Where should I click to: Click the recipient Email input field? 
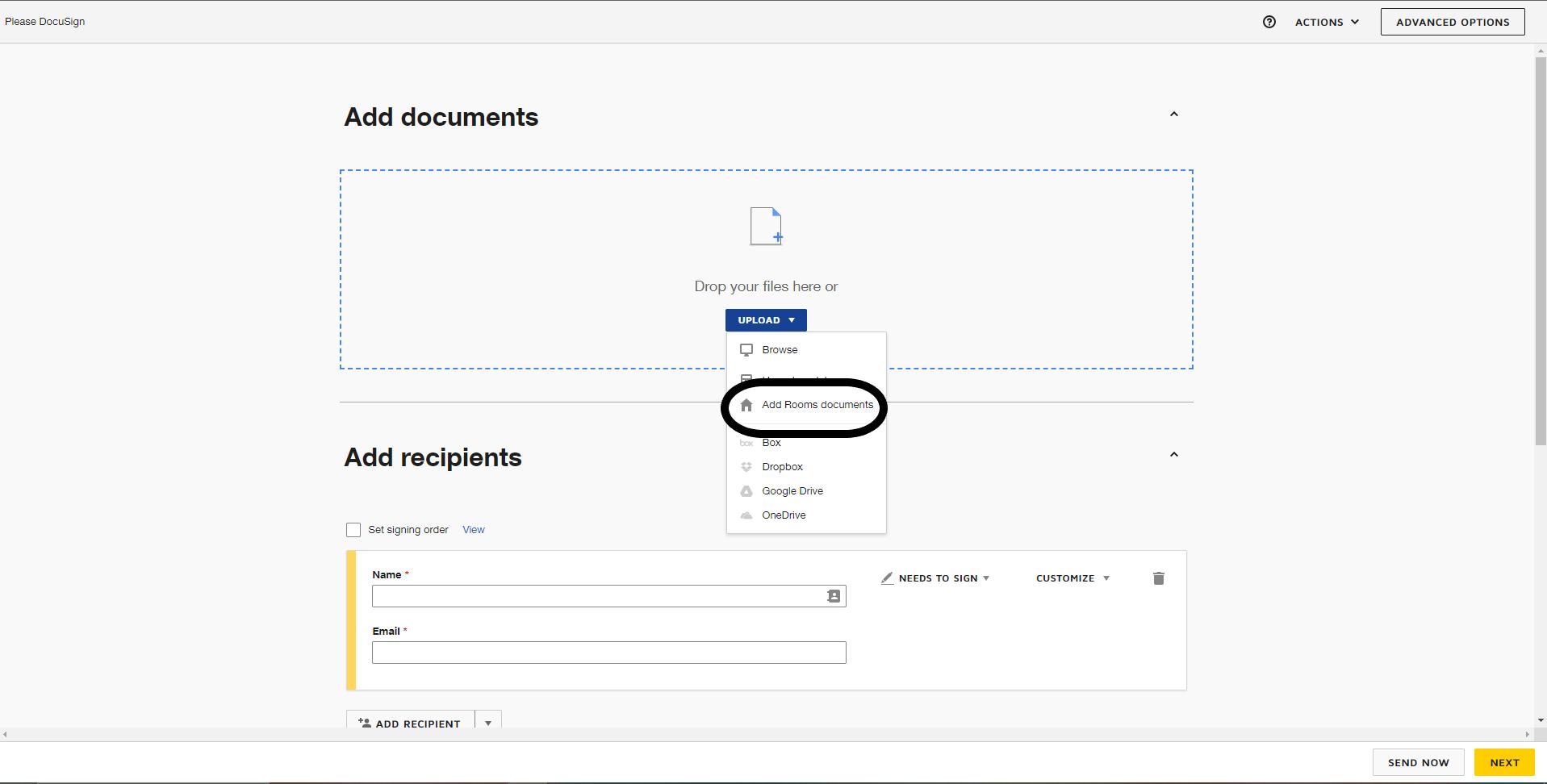(x=608, y=653)
